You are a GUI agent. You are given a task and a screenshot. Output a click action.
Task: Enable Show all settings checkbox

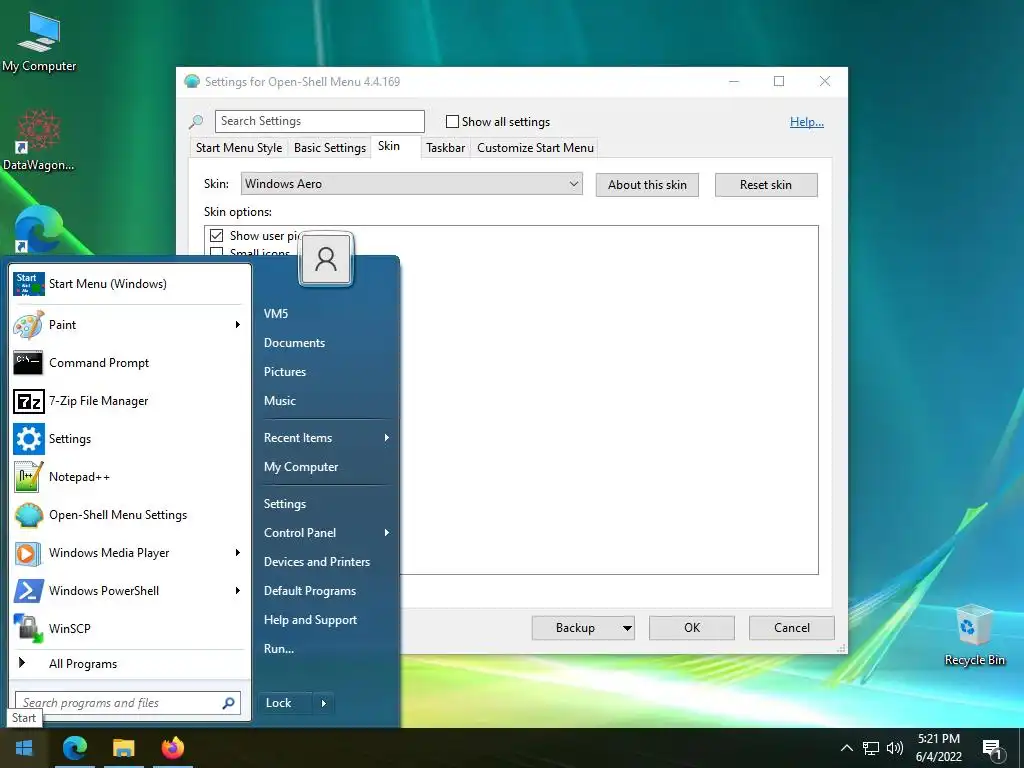(x=452, y=121)
